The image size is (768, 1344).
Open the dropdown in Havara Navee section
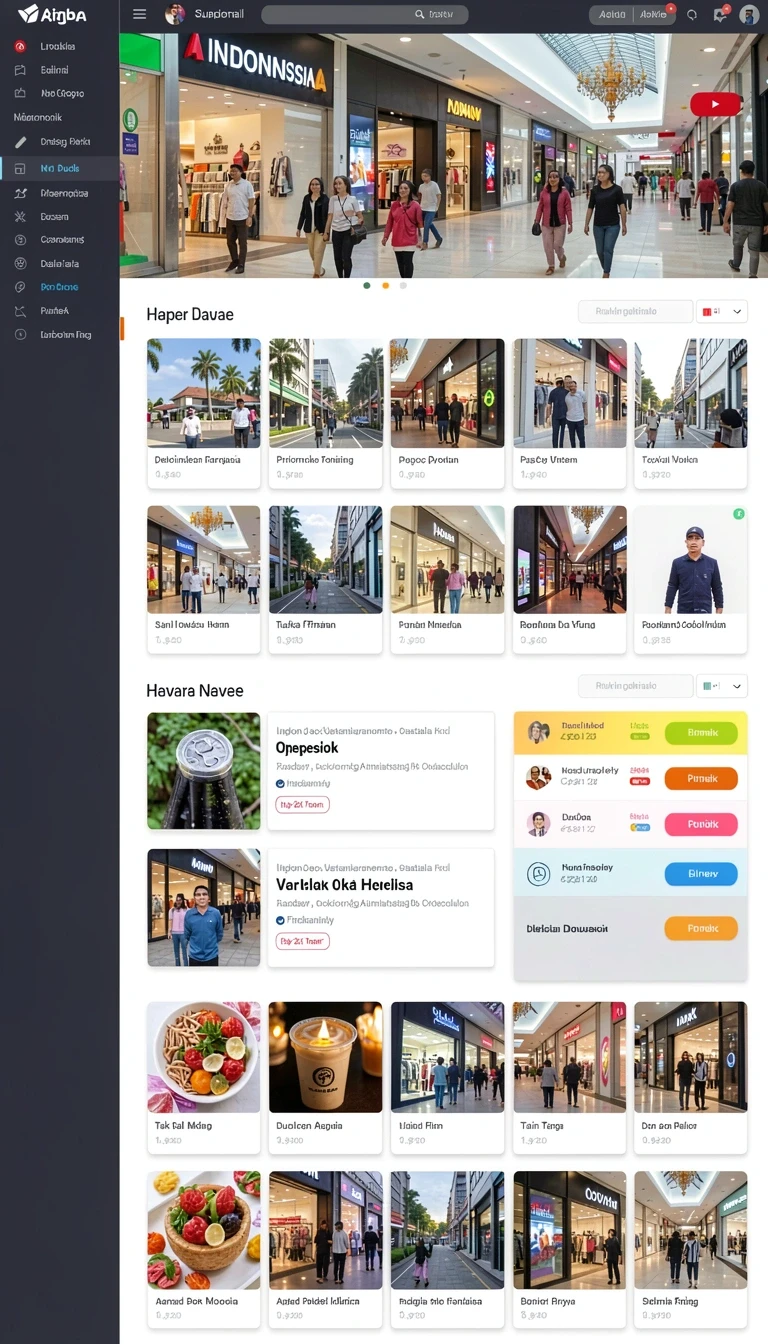click(722, 686)
